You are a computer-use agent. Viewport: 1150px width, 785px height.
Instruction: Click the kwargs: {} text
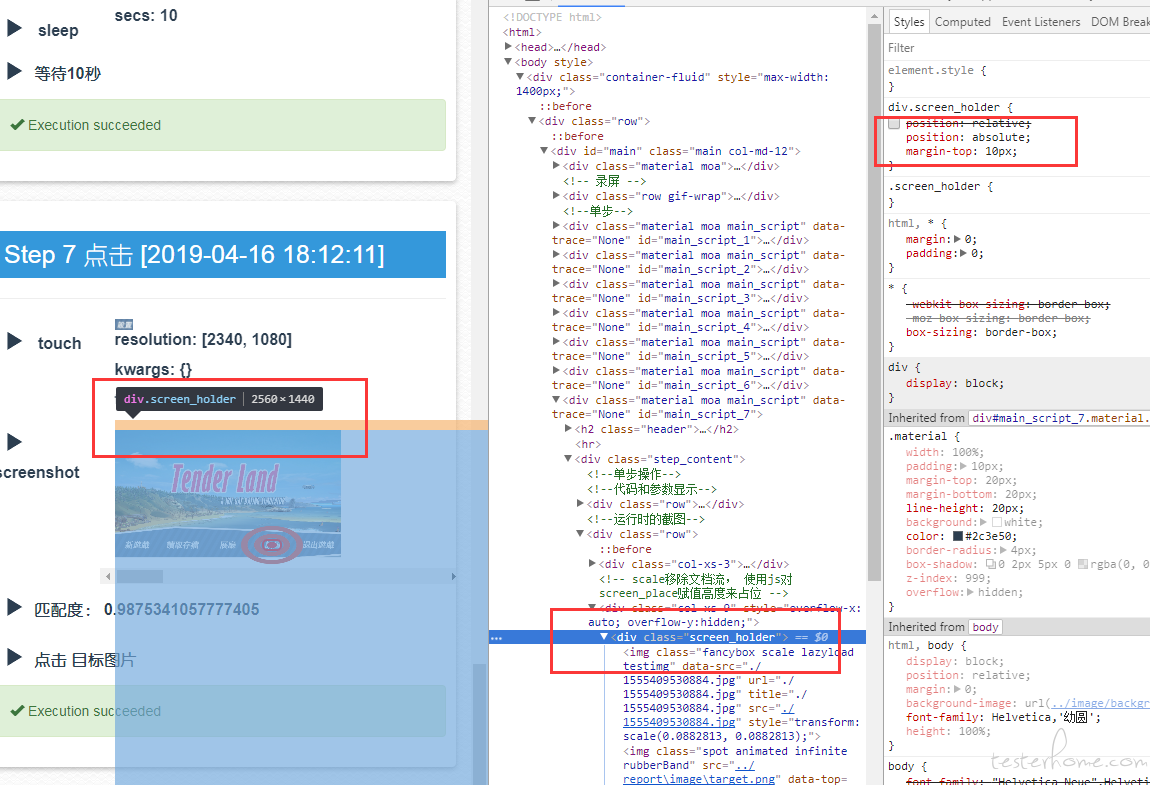pos(153,369)
